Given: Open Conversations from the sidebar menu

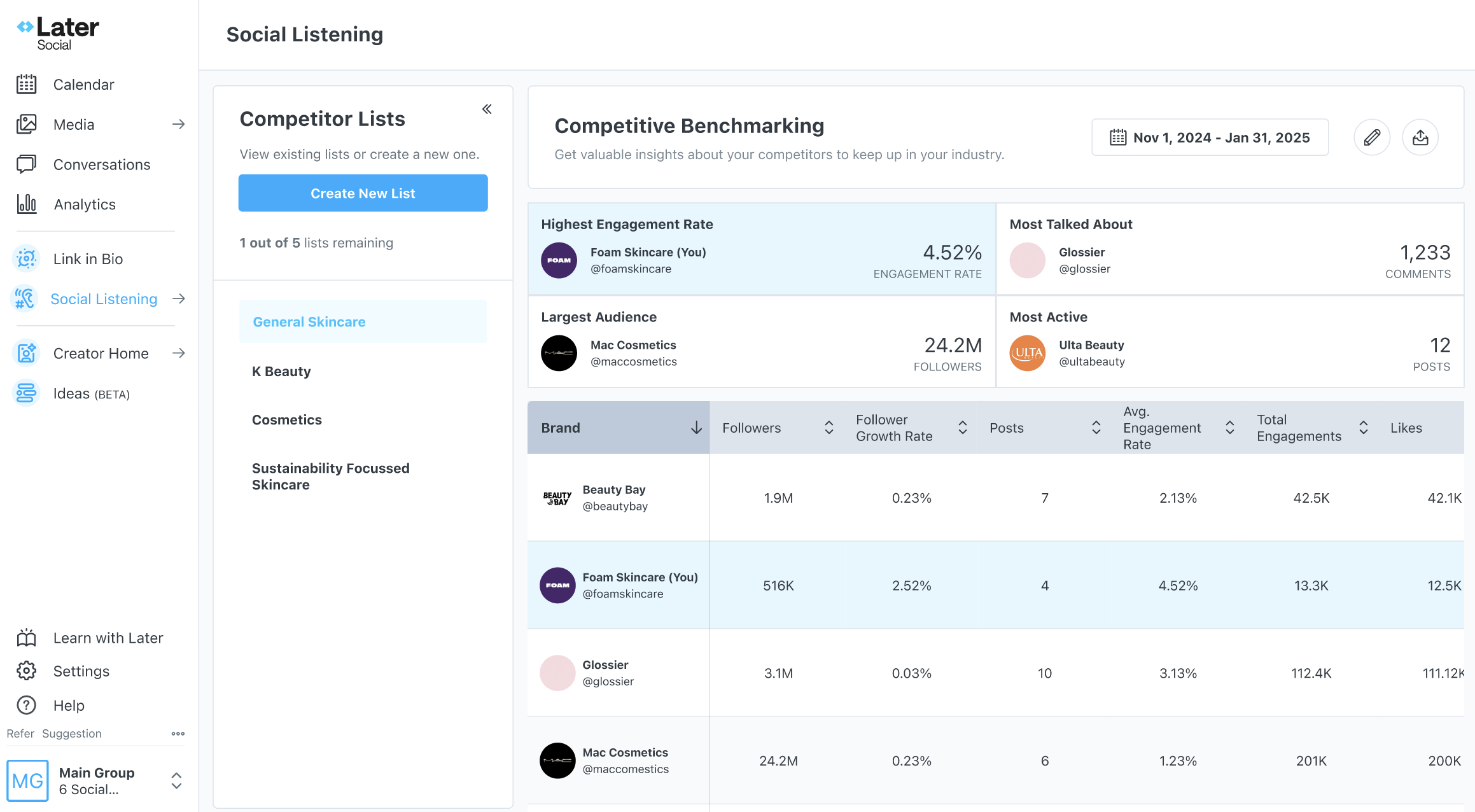Looking at the screenshot, I should (102, 164).
